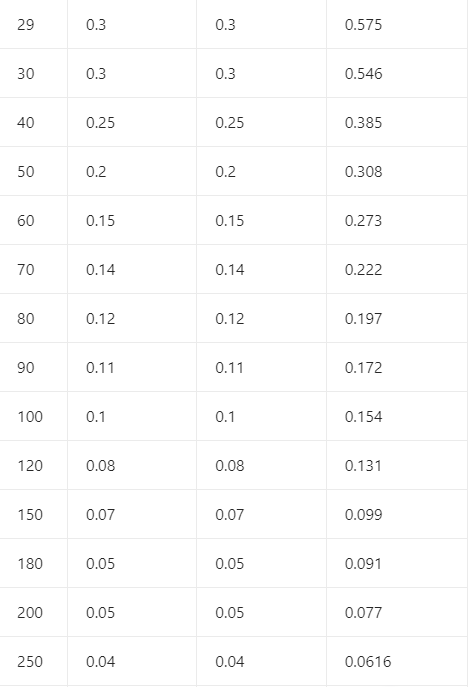This screenshot has height=687, width=468.
Task: Select the 0.172 value cell
Action: coord(397,368)
